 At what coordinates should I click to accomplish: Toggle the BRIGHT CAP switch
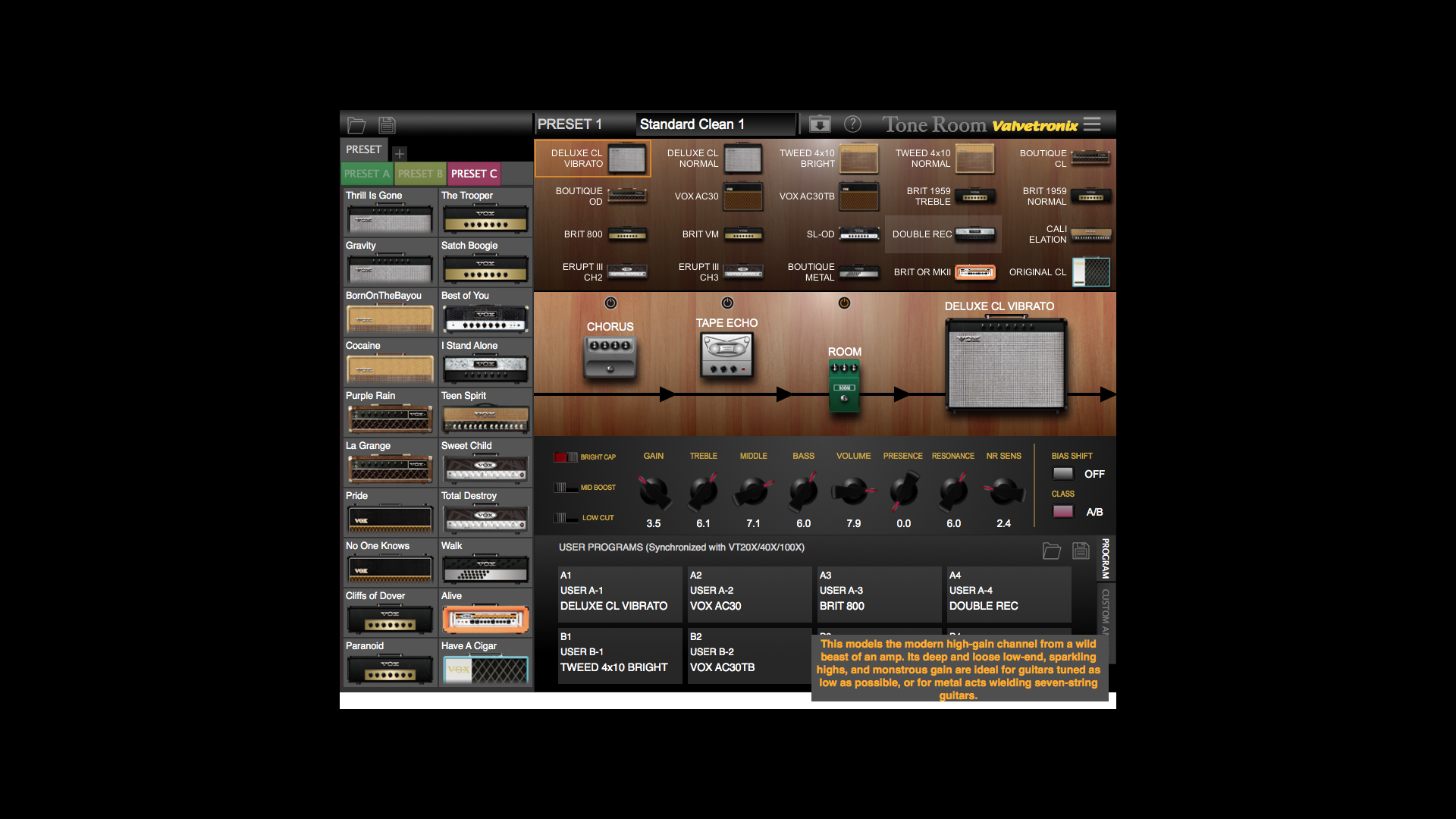tap(565, 457)
